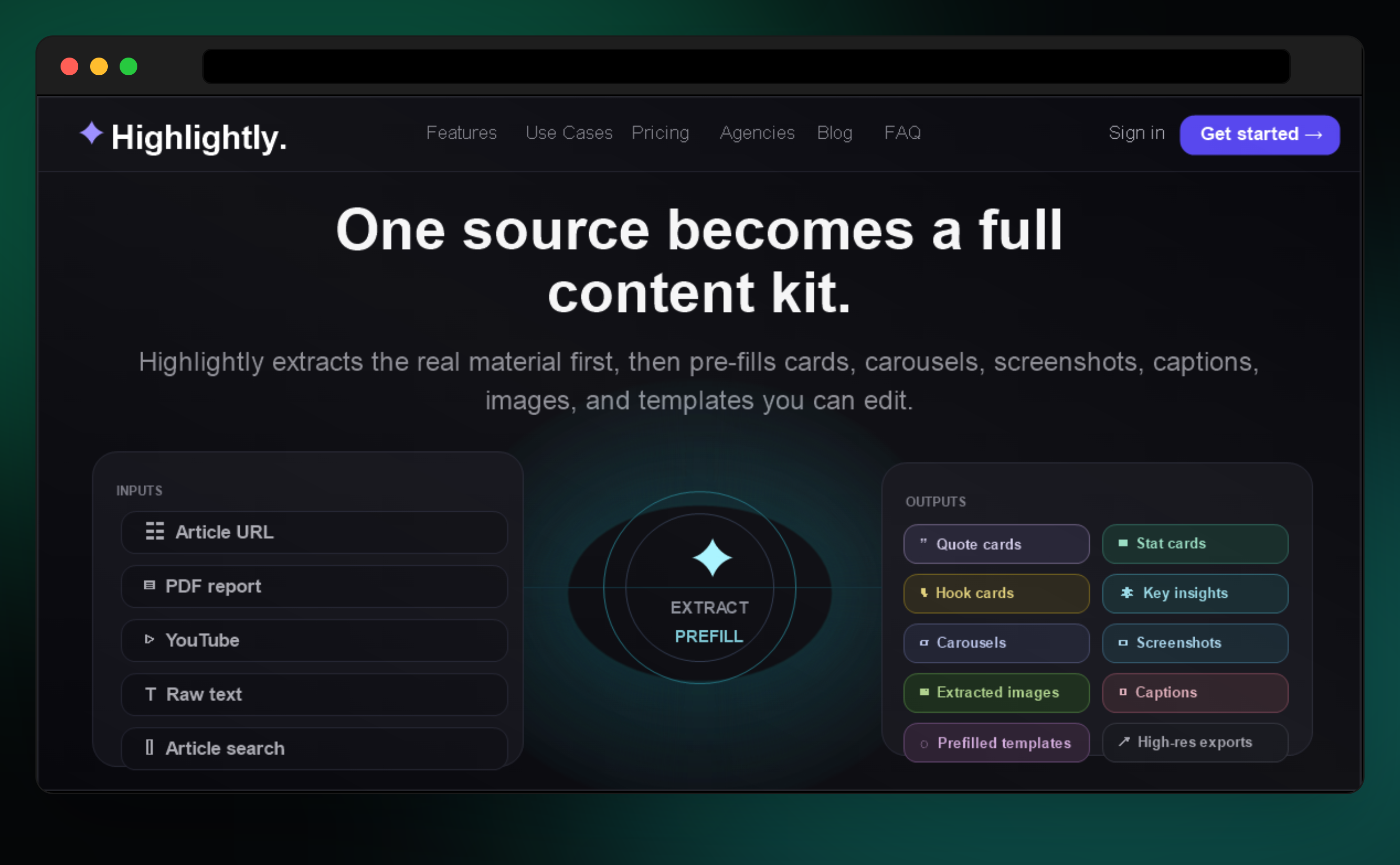Click the green maximize window button
The width and height of the screenshot is (1400, 865).
click(128, 66)
